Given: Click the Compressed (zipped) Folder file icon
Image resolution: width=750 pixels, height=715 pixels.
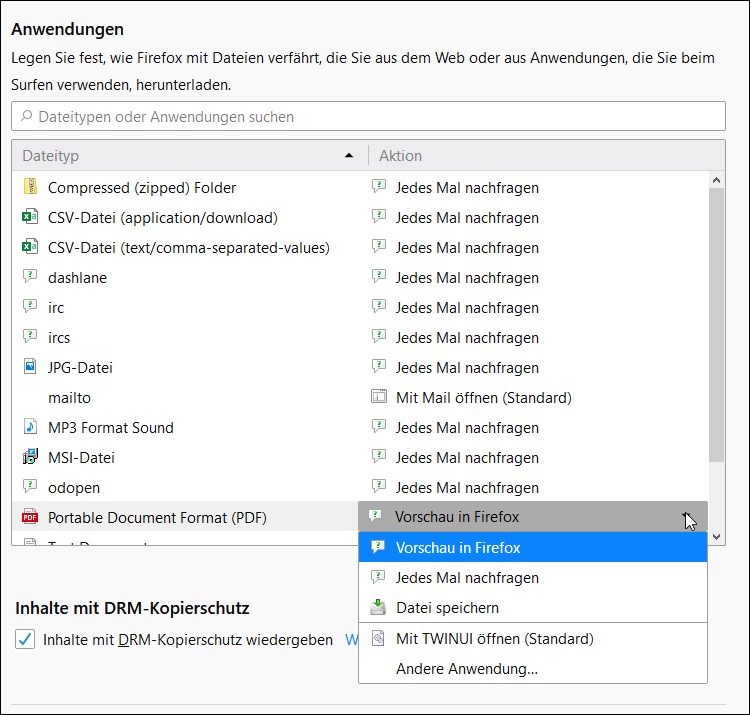Looking at the screenshot, I should [x=30, y=187].
